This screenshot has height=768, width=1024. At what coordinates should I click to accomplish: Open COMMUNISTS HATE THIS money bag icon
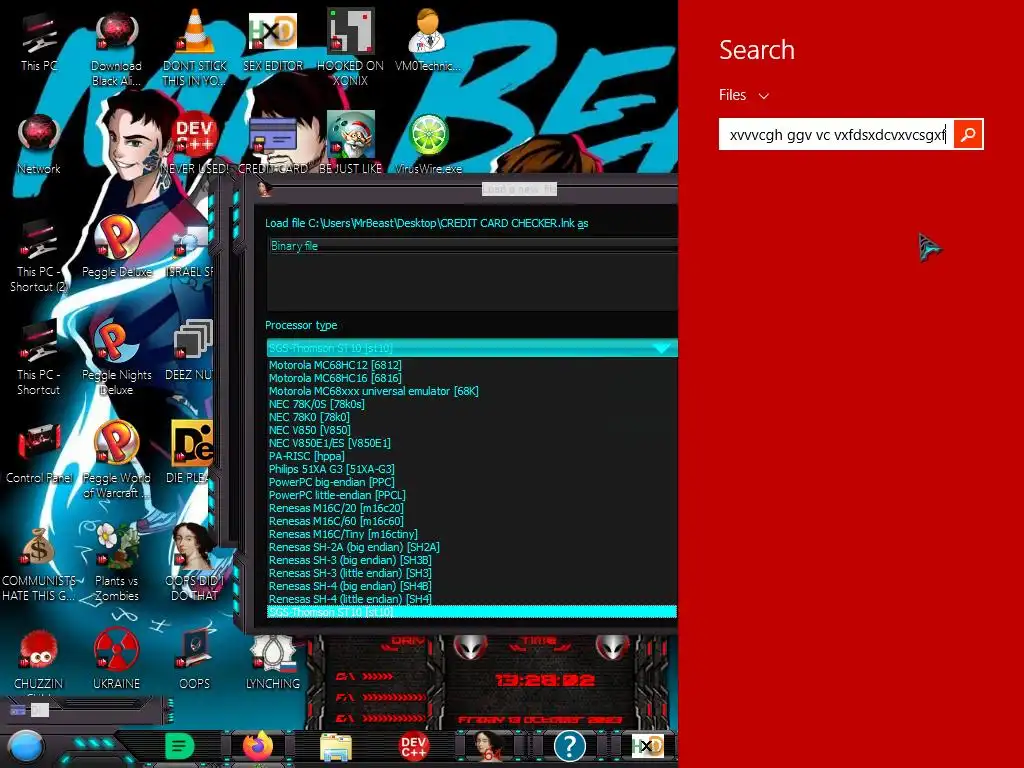pyautogui.click(x=39, y=565)
